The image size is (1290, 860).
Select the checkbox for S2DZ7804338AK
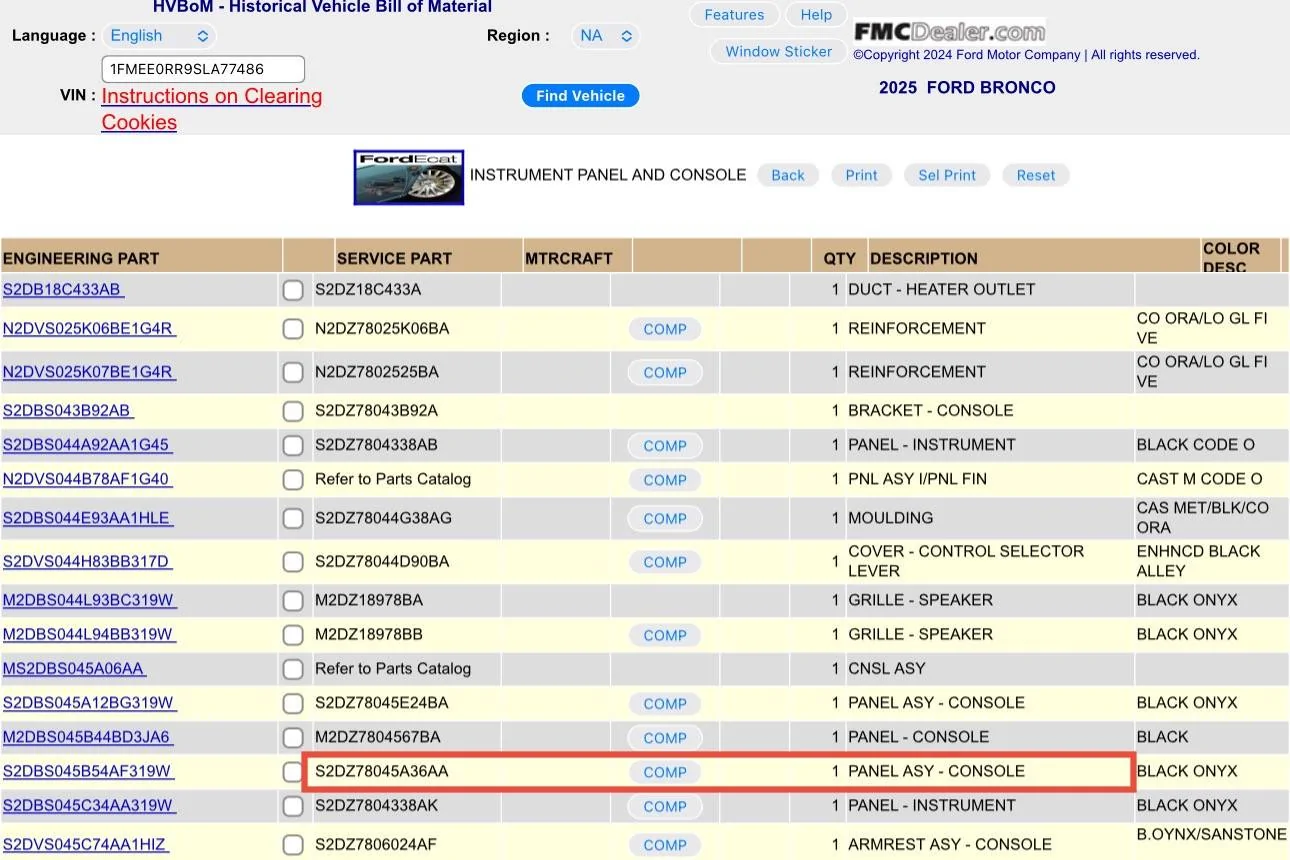pos(293,806)
